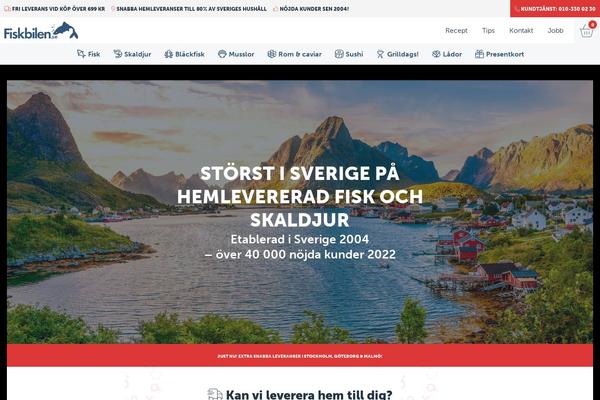Choose the squid icon for Bläckfisk
Viewport: 600px width, 400px height.
tap(169, 54)
